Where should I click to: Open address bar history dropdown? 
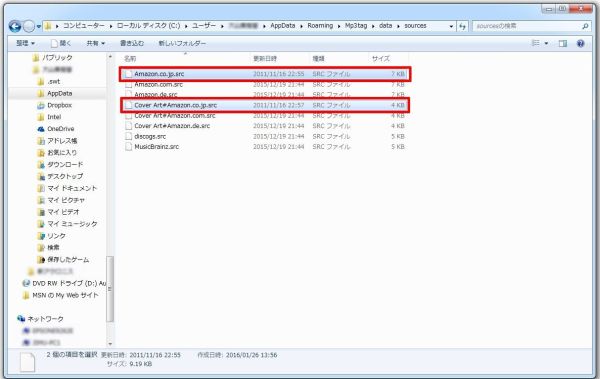click(x=451, y=26)
